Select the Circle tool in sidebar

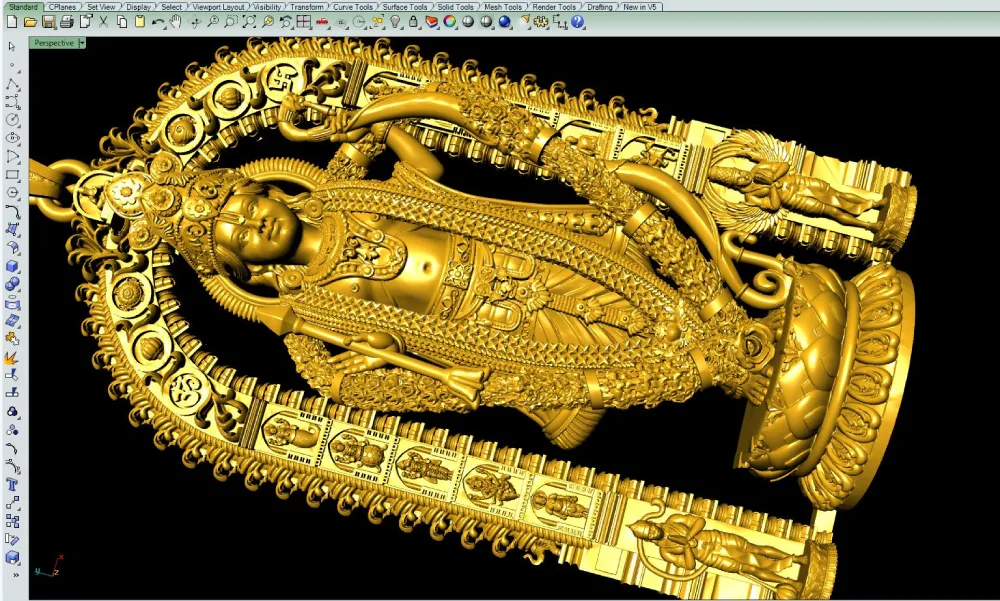click(12, 120)
